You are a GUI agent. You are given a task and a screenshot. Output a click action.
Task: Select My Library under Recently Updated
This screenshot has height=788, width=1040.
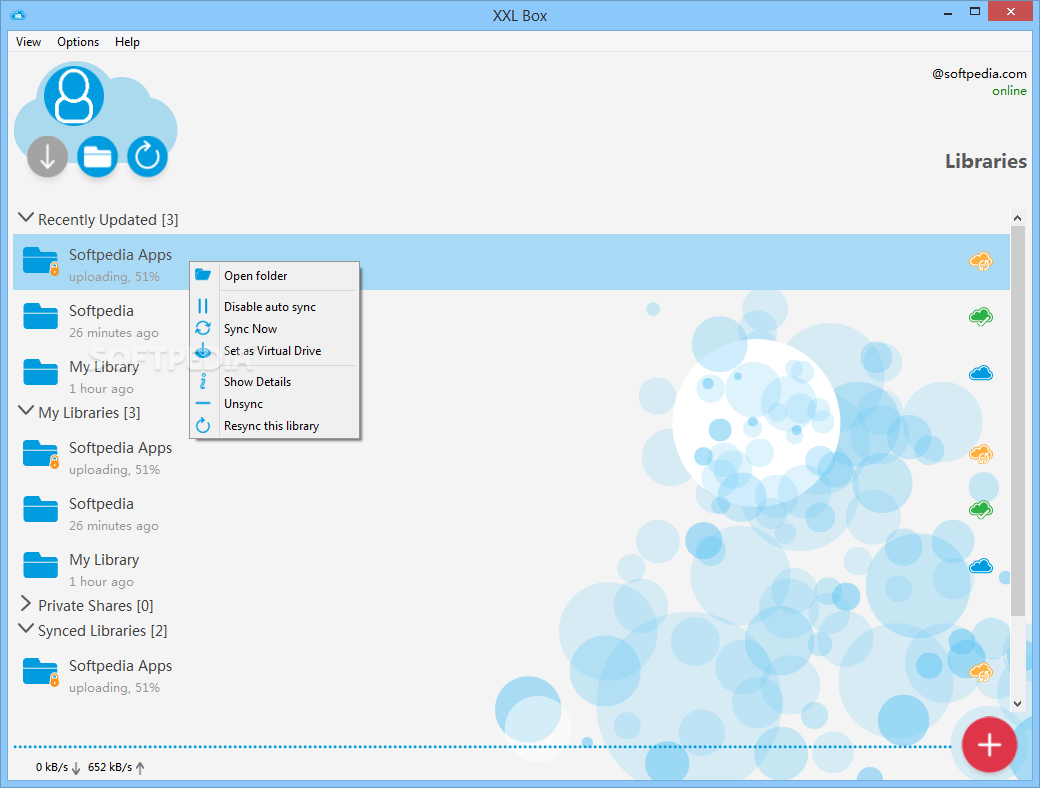pyautogui.click(x=511, y=373)
